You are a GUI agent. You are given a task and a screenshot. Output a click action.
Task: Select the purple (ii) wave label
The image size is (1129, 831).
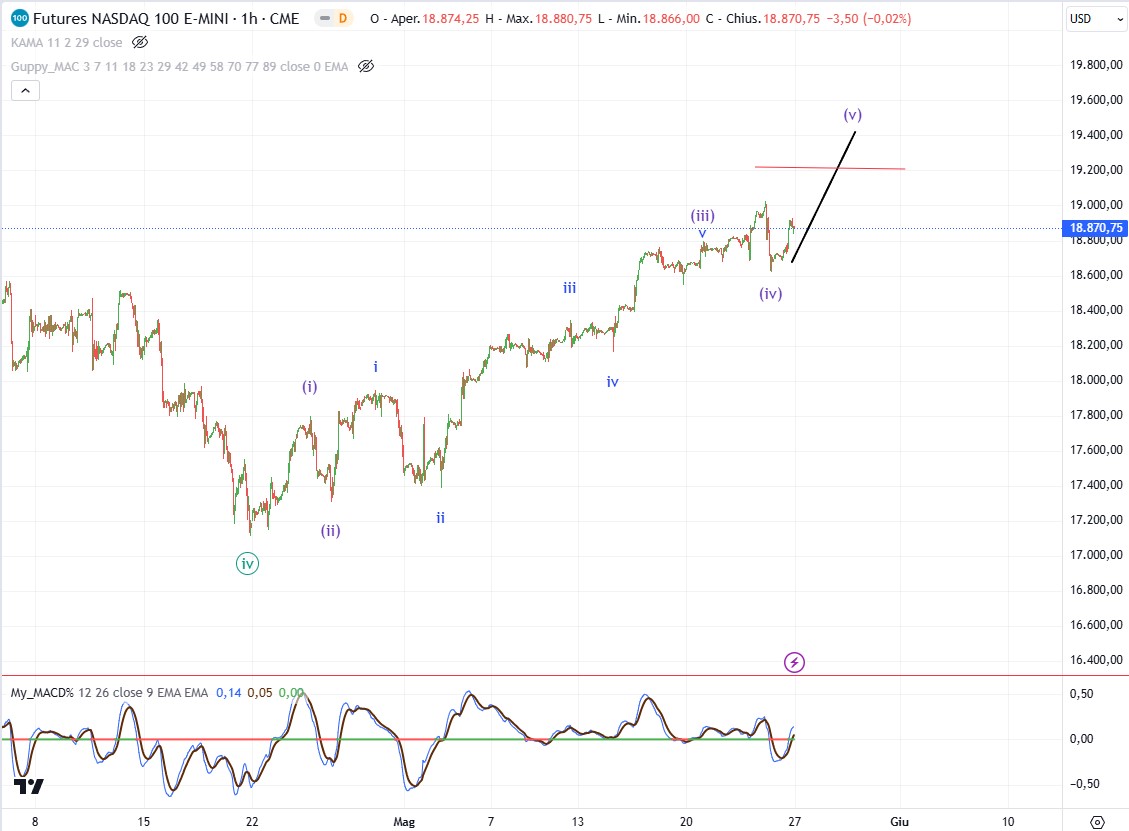330,531
